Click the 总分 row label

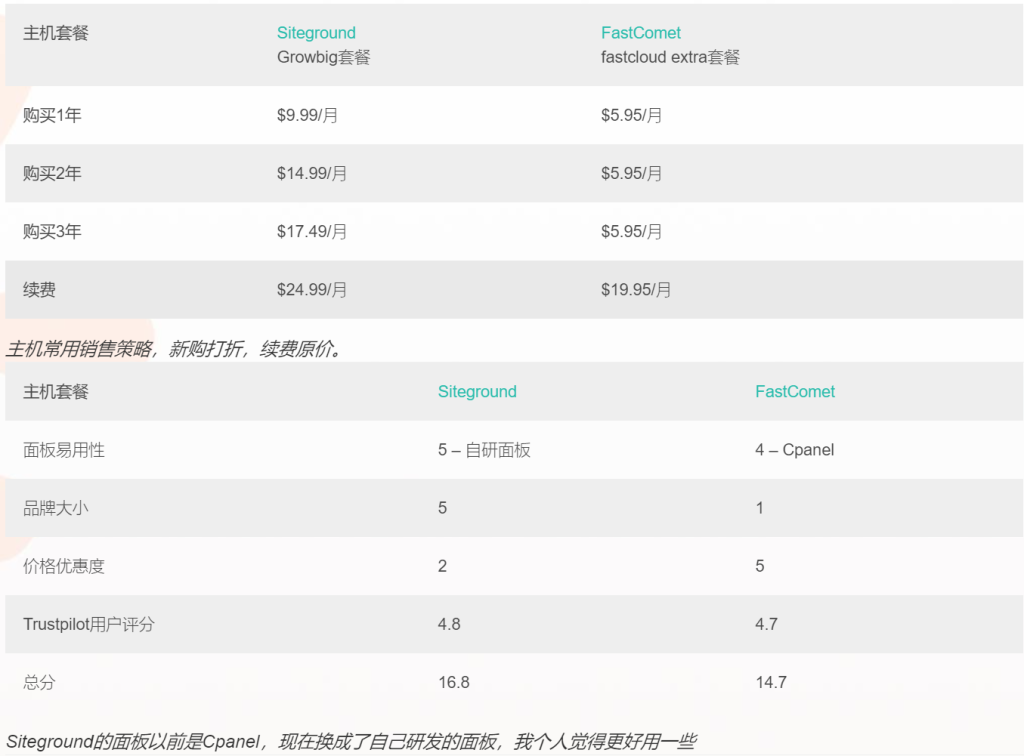click(39, 683)
